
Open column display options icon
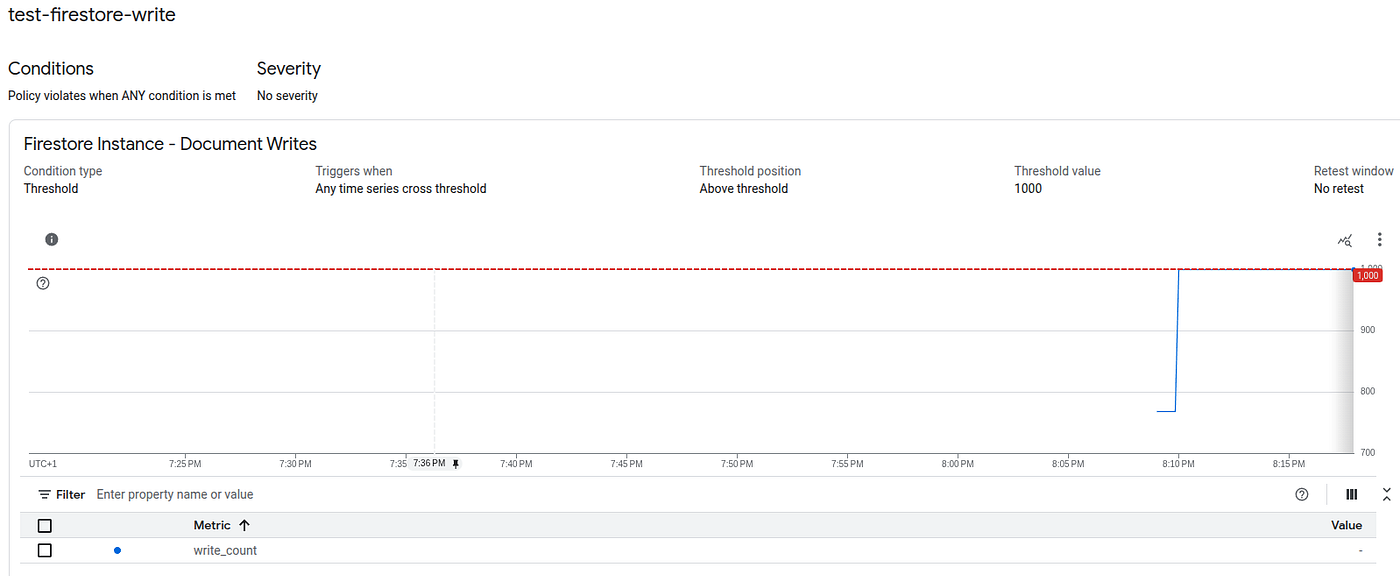1352,495
